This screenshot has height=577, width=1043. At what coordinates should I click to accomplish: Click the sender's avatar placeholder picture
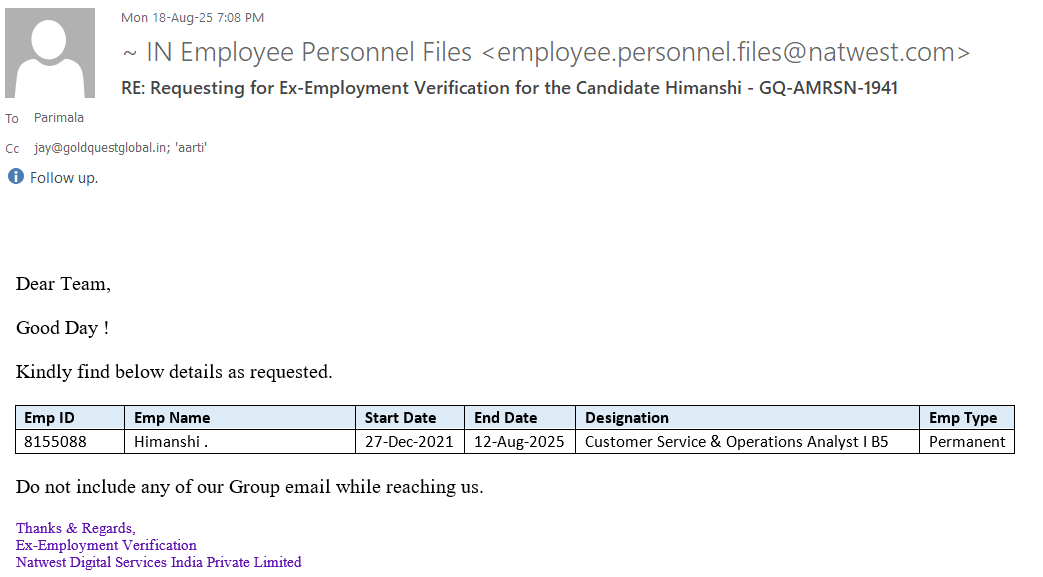(x=50, y=53)
